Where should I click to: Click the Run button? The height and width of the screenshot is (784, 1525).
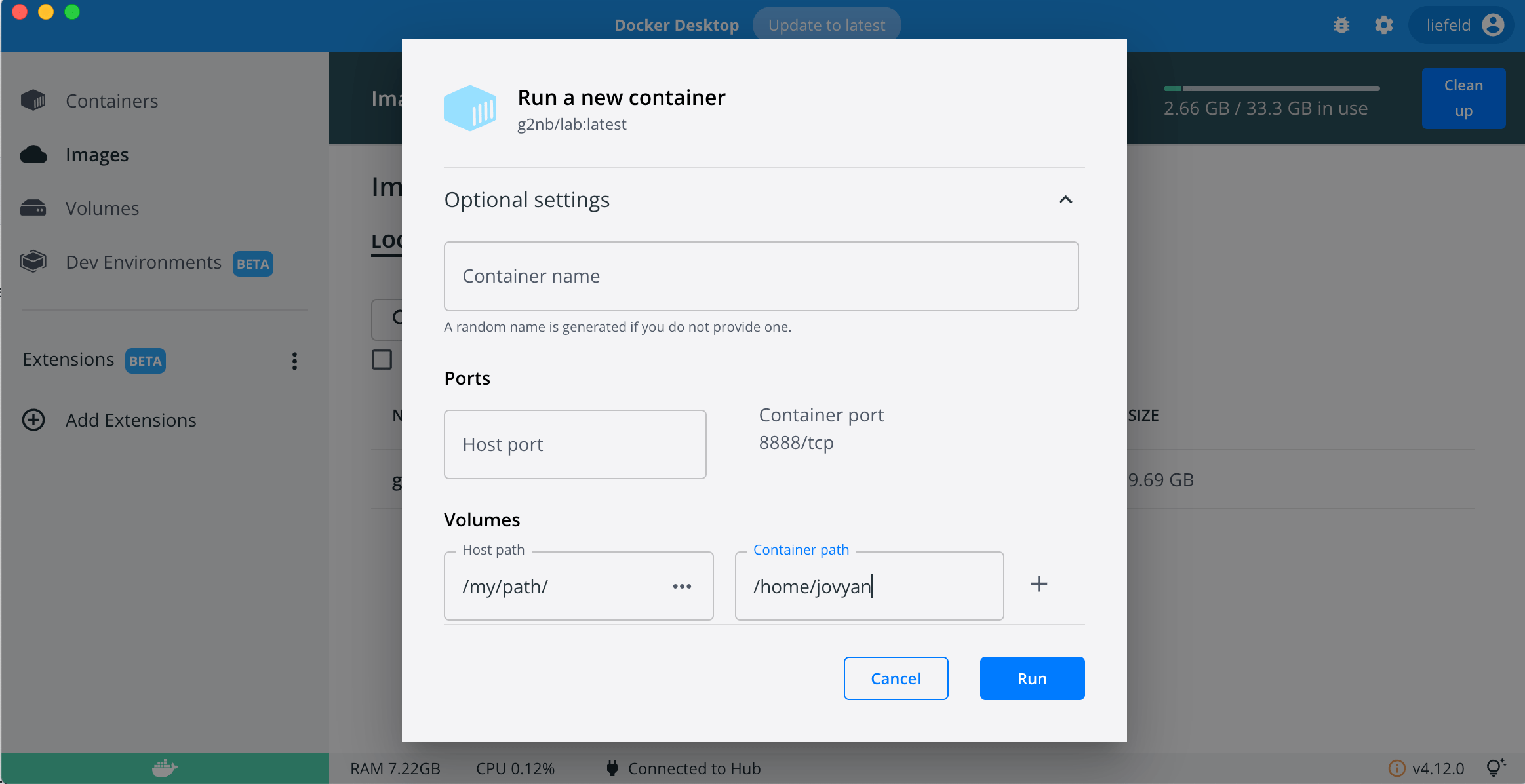[x=1032, y=678]
